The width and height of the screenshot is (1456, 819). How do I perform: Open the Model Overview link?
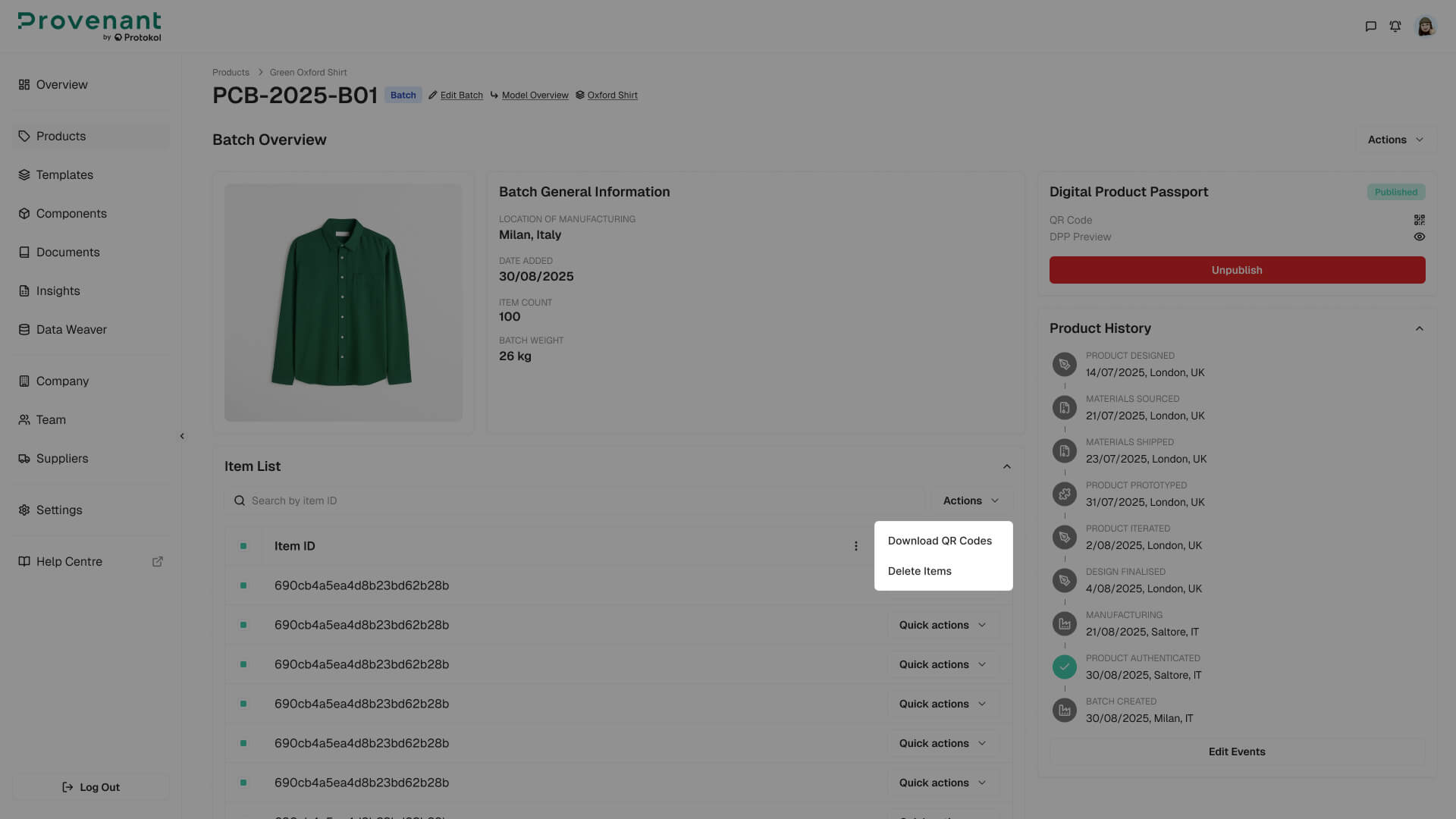click(x=535, y=96)
